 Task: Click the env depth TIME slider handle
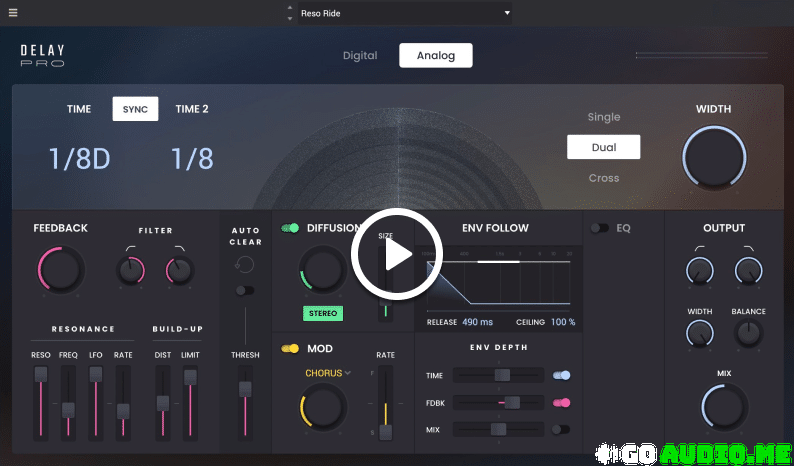502,375
